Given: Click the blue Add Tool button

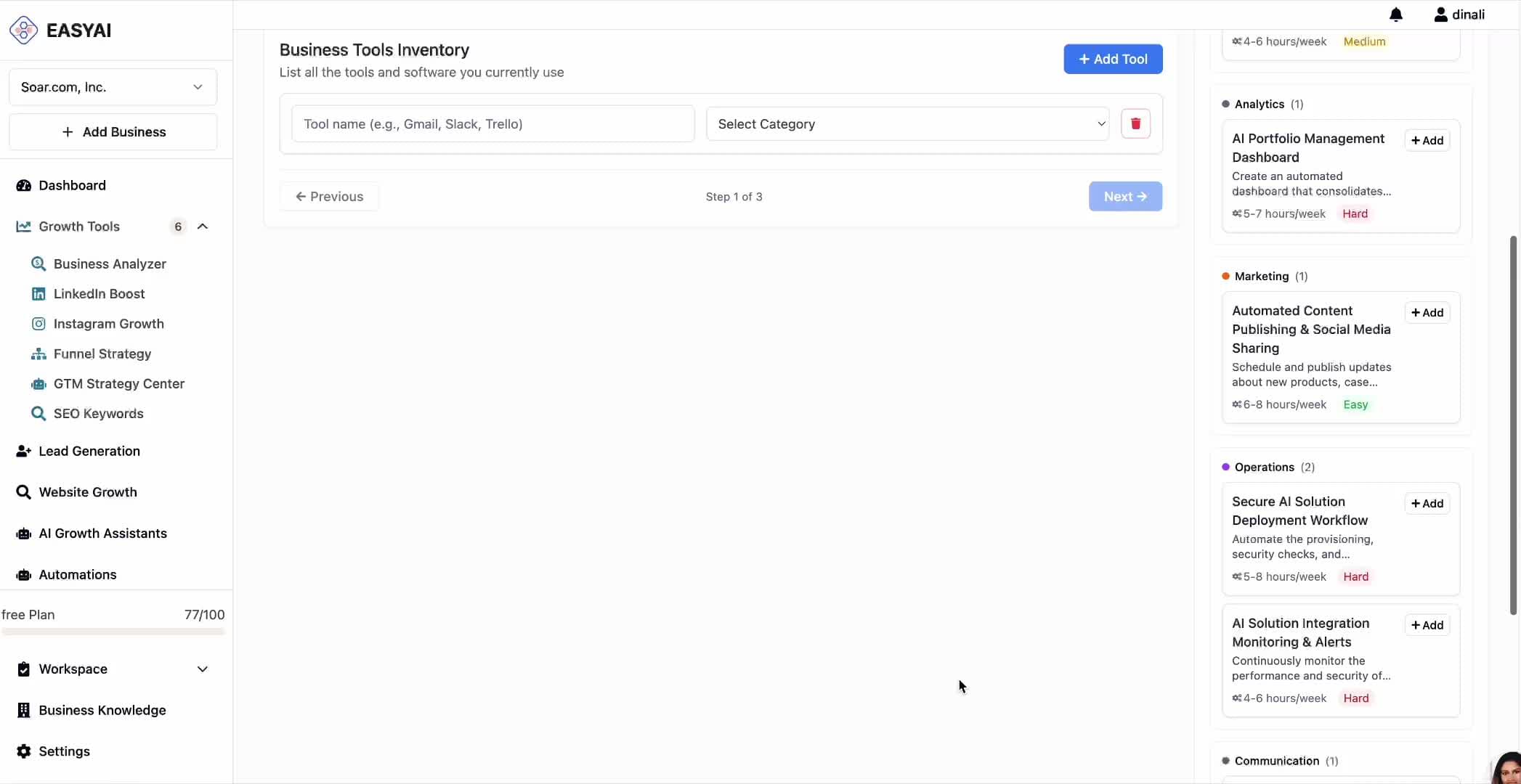Looking at the screenshot, I should coord(1113,59).
